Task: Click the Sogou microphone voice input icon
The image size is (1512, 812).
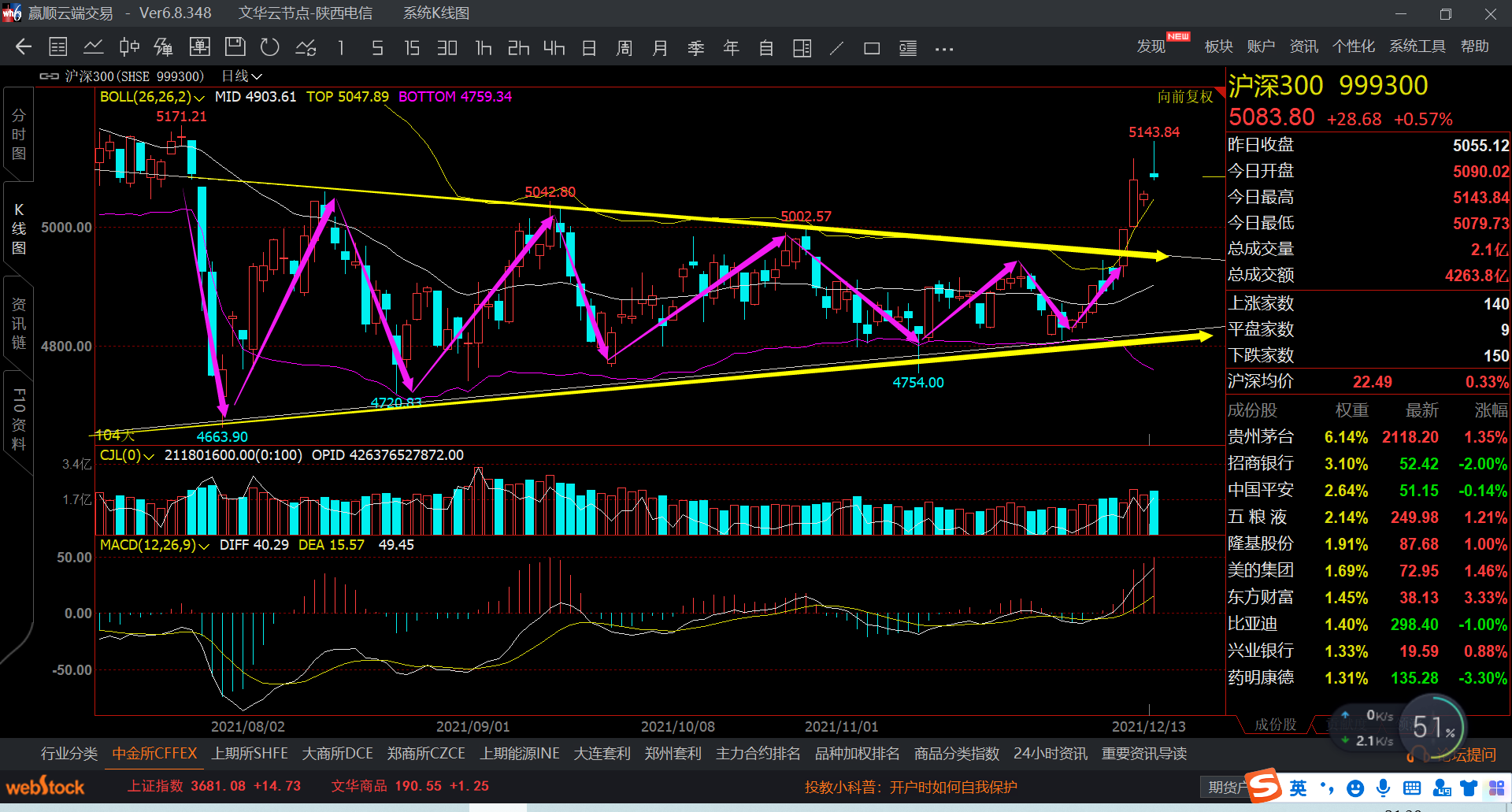Action: 1383,788
